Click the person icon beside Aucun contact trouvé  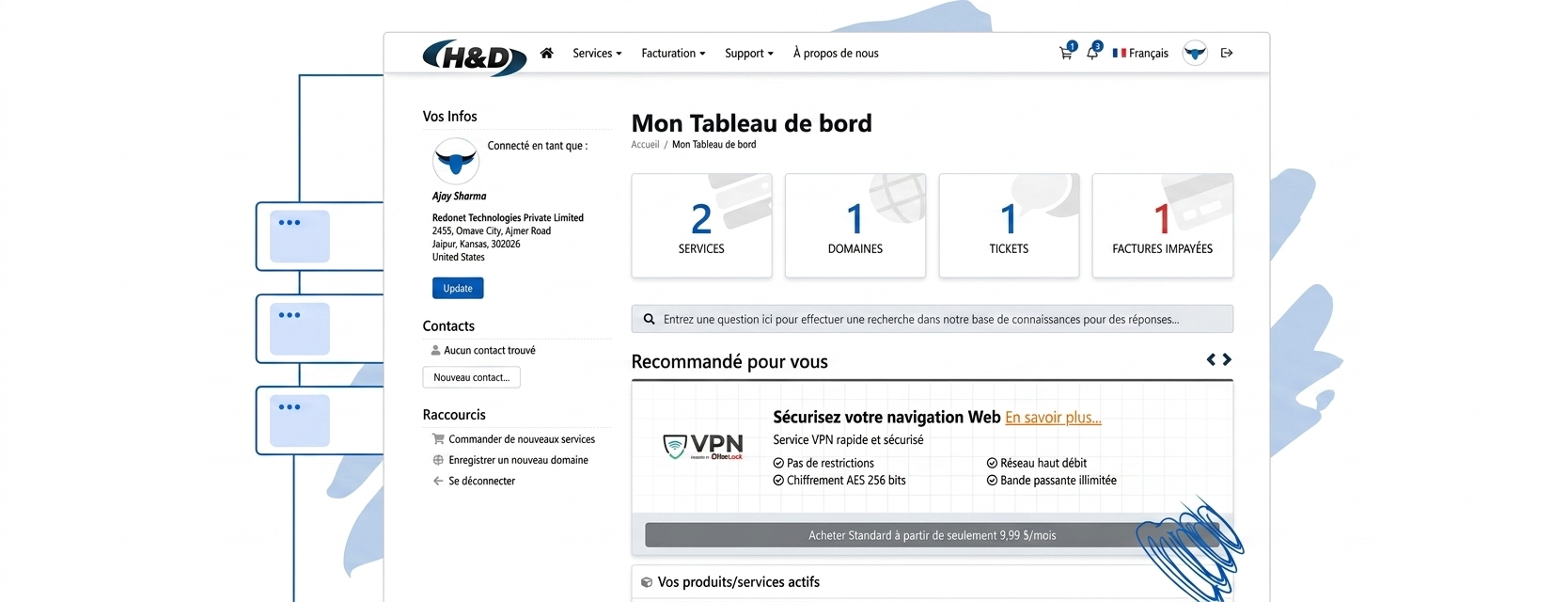435,350
